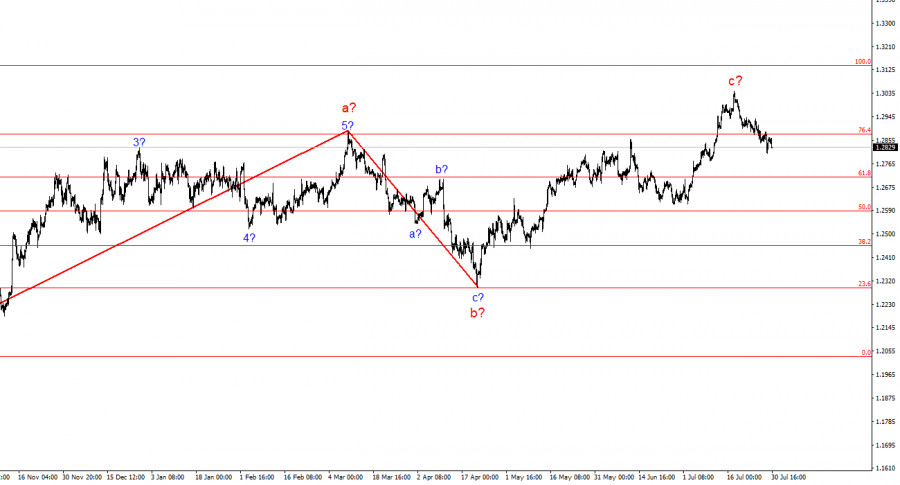Click the 16 Nov 04:00 time label
The image size is (900, 485).
click(x=37, y=478)
